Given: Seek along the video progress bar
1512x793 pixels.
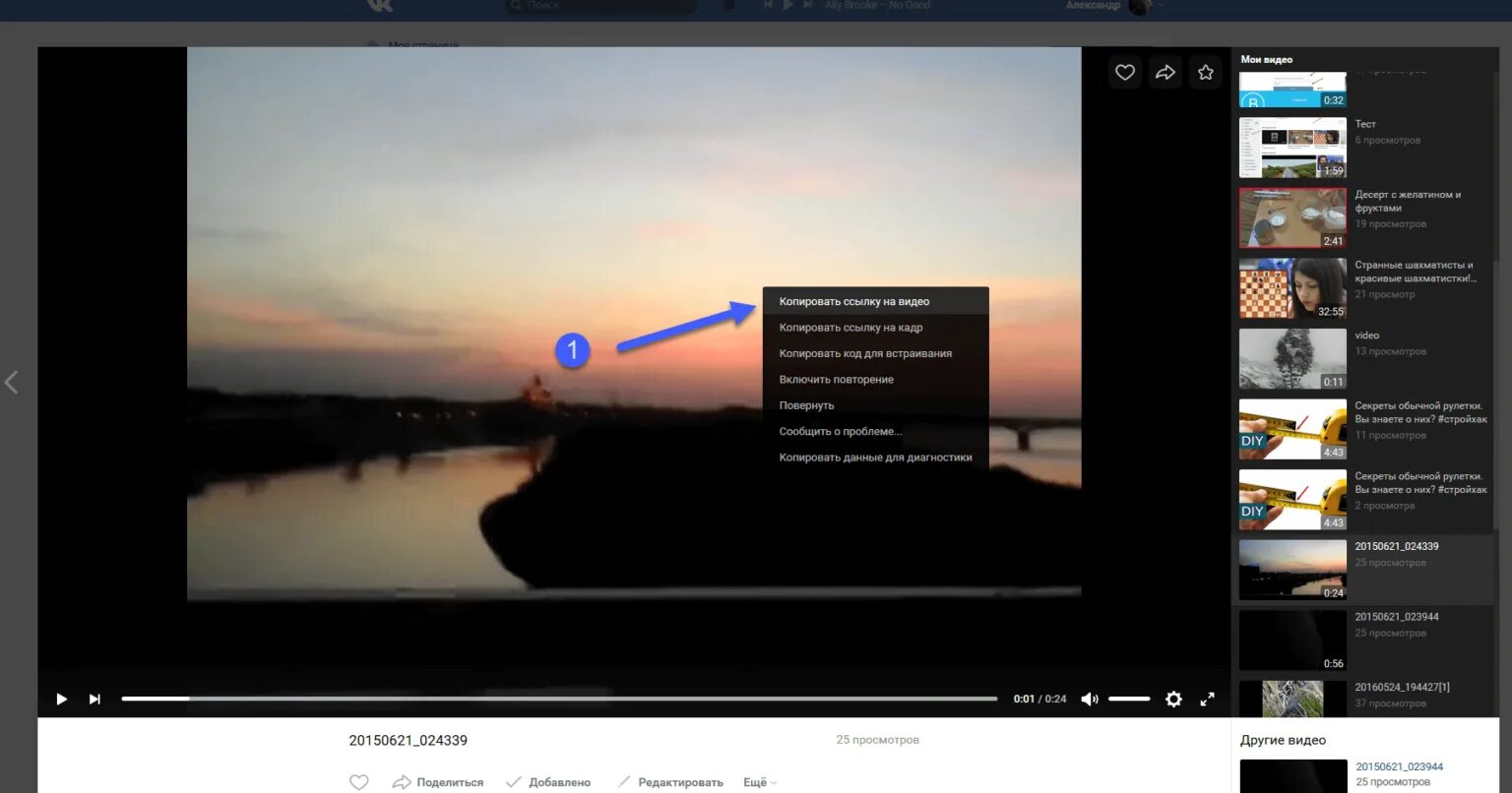Looking at the screenshot, I should 559,699.
